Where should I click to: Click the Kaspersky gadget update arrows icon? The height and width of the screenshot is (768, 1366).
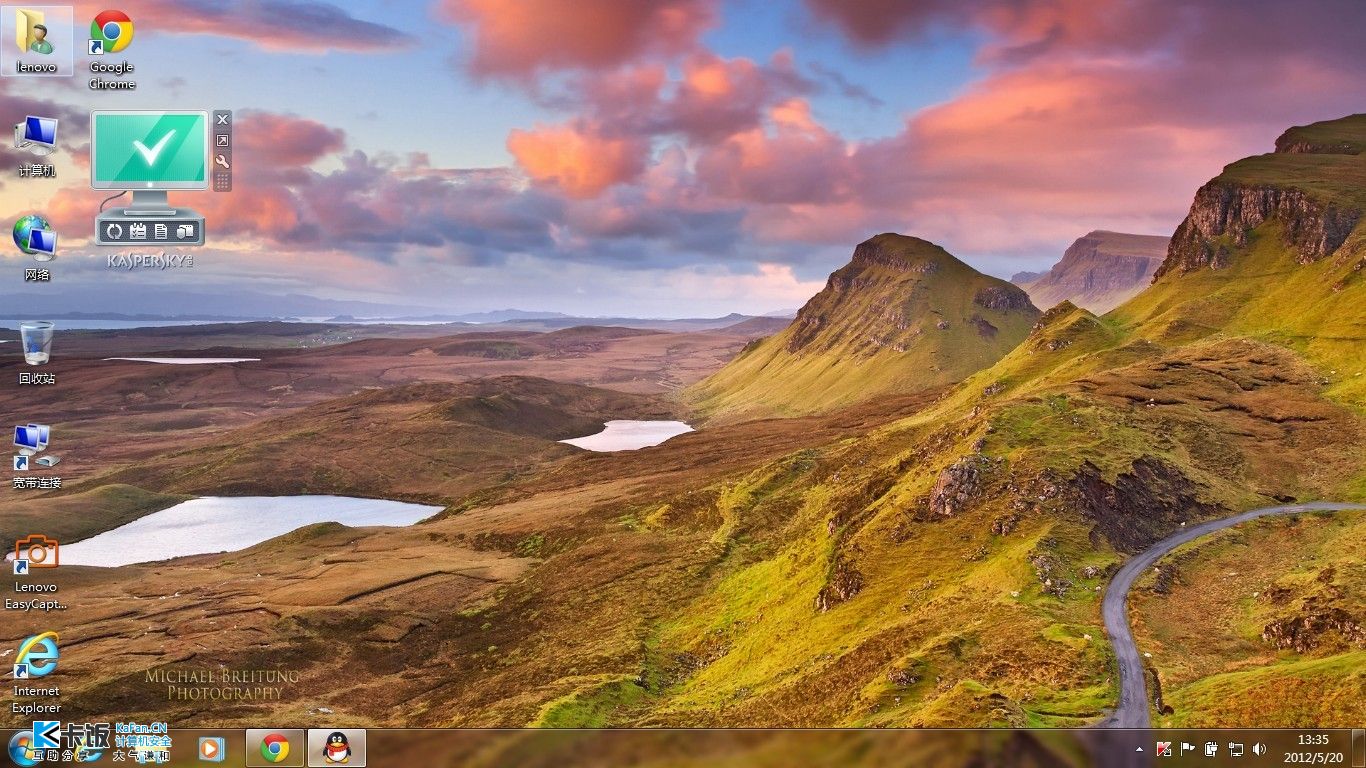[x=115, y=231]
